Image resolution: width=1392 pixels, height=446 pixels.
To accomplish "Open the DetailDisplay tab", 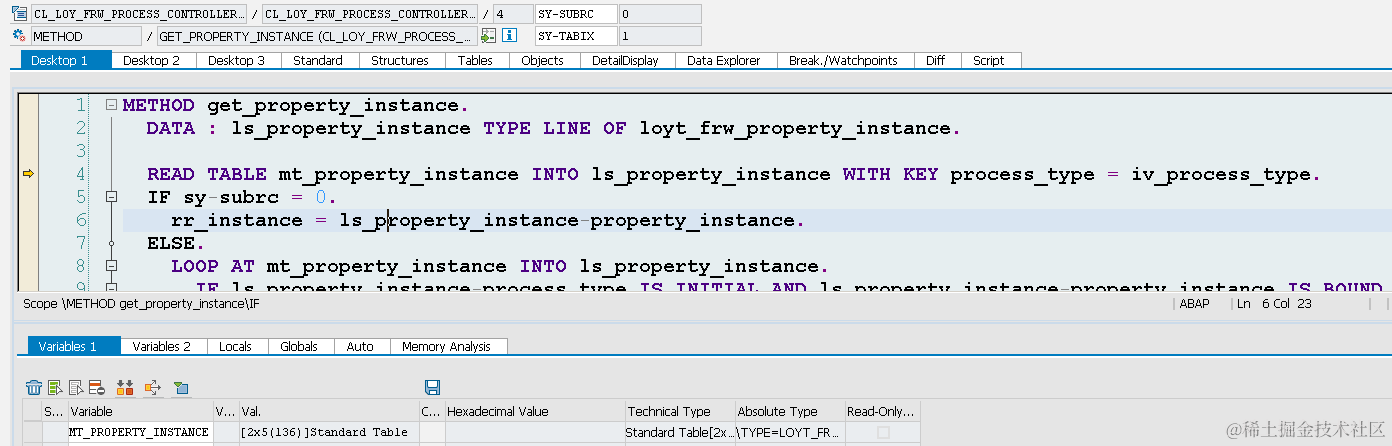I will pos(625,60).
